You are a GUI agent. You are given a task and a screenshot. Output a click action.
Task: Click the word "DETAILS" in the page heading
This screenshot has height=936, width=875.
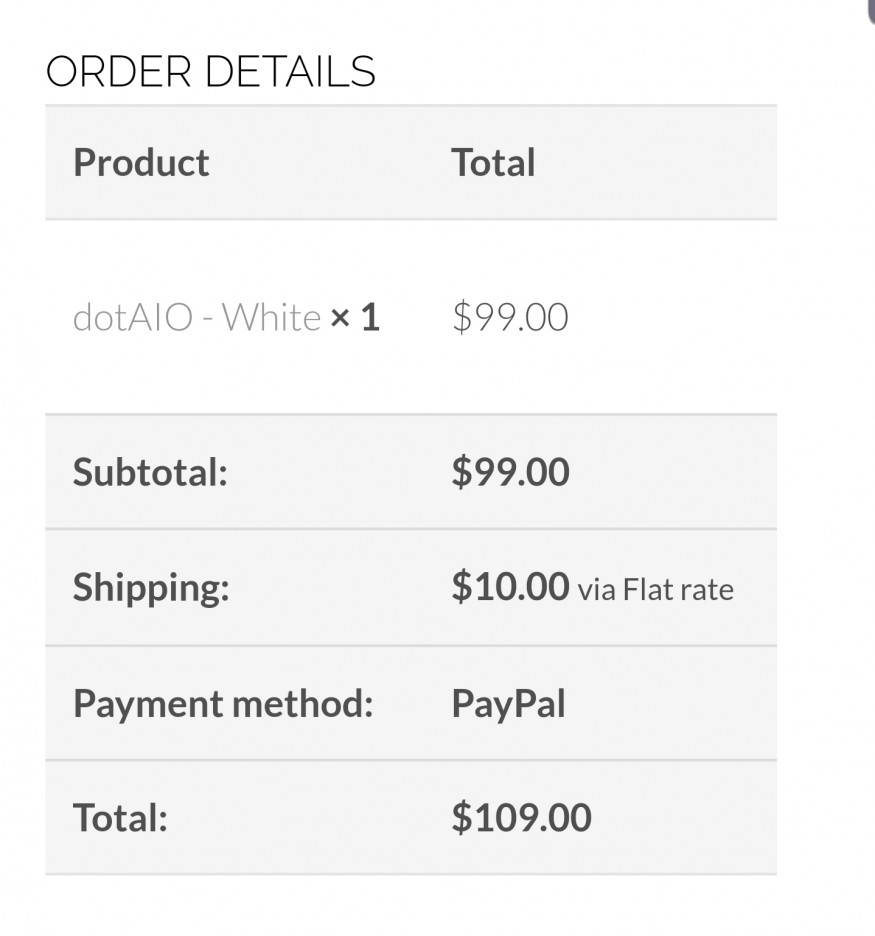(x=290, y=72)
